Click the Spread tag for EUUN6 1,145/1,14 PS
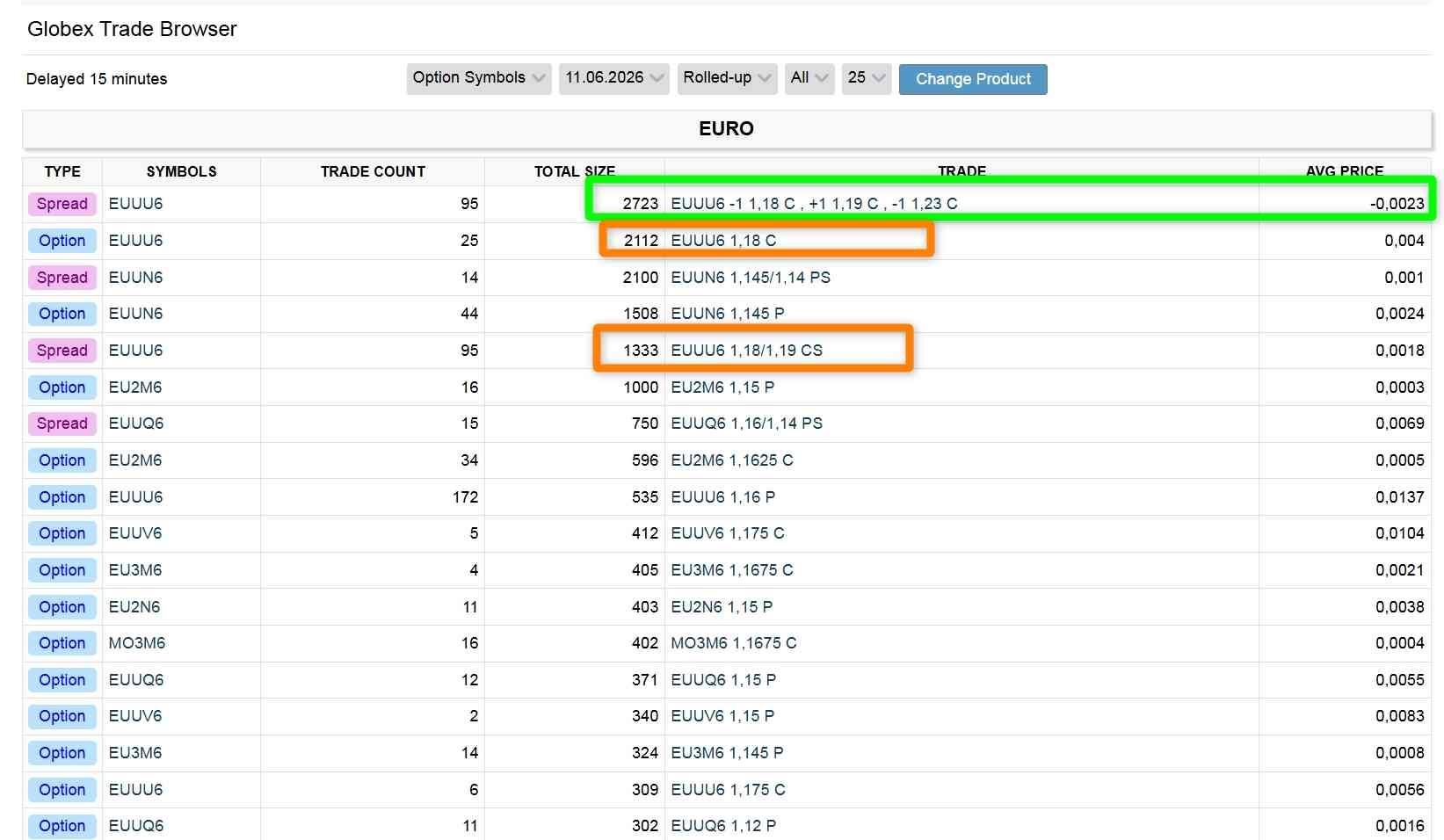The width and height of the screenshot is (1444, 840). [62, 278]
